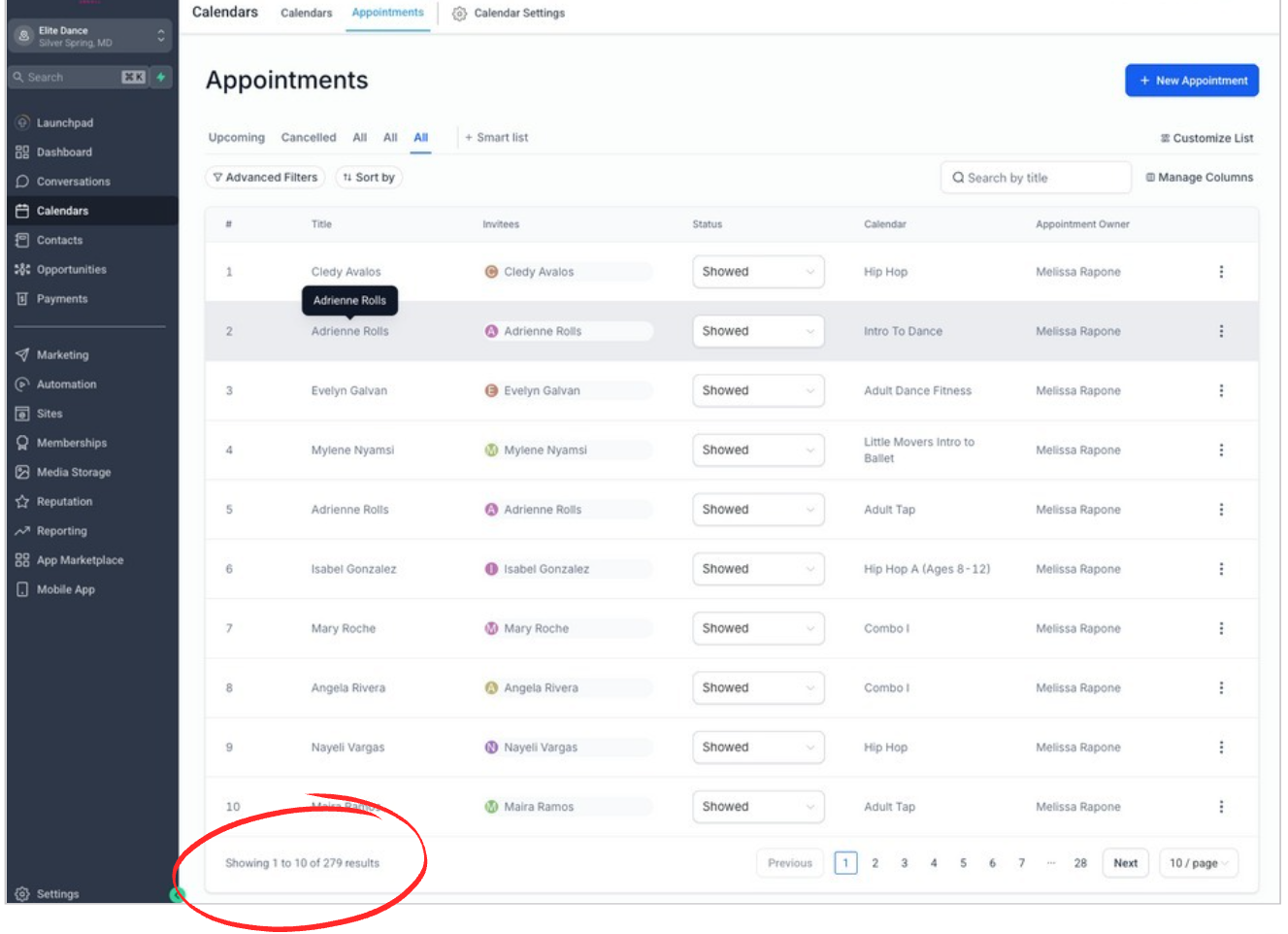This screenshot has width=1288, height=934.
Task: Click the Search by title field
Action: pyautogui.click(x=1036, y=178)
